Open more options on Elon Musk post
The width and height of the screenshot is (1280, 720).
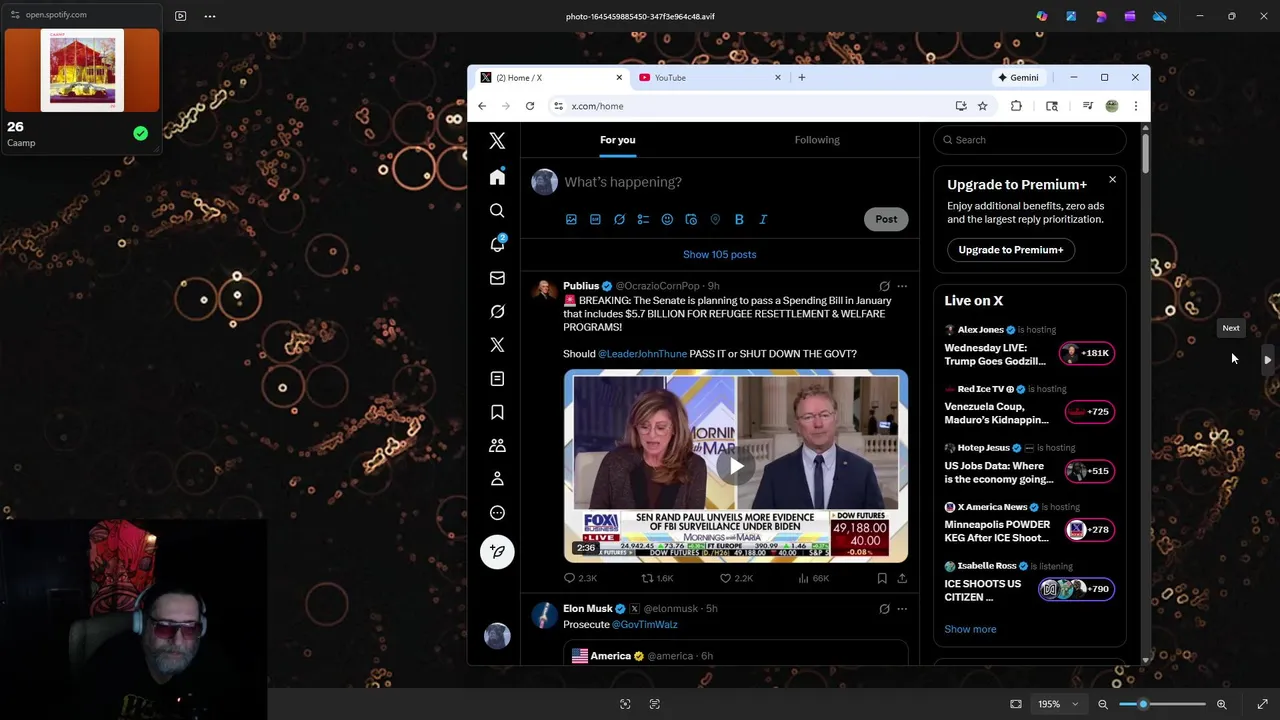[902, 608]
